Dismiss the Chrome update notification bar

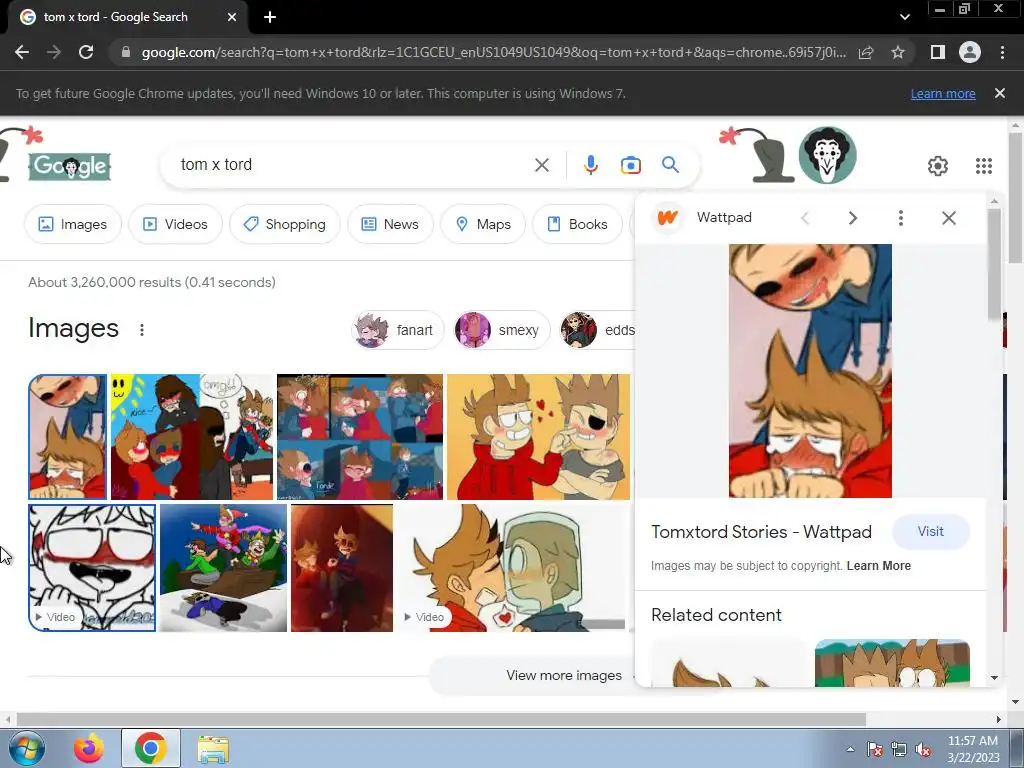(x=1000, y=93)
